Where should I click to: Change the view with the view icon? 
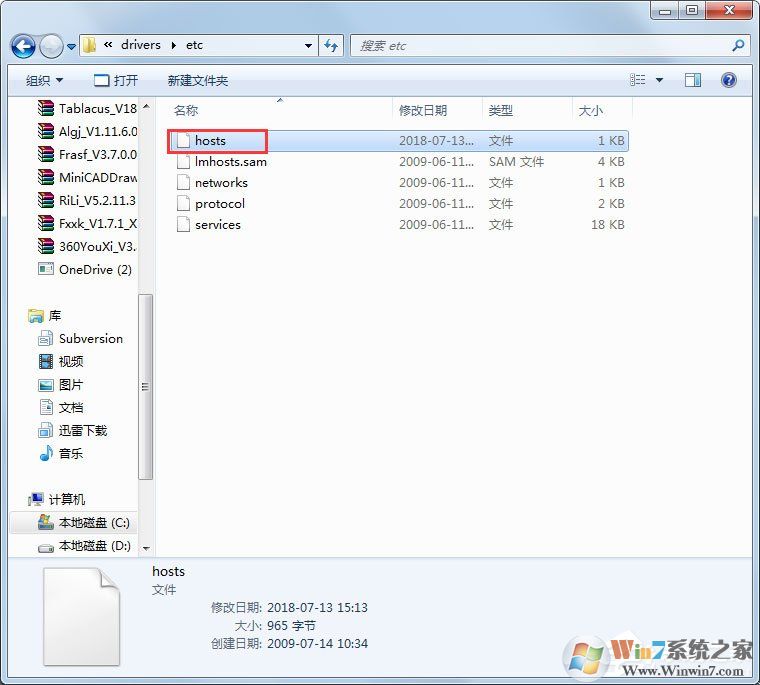[637, 80]
